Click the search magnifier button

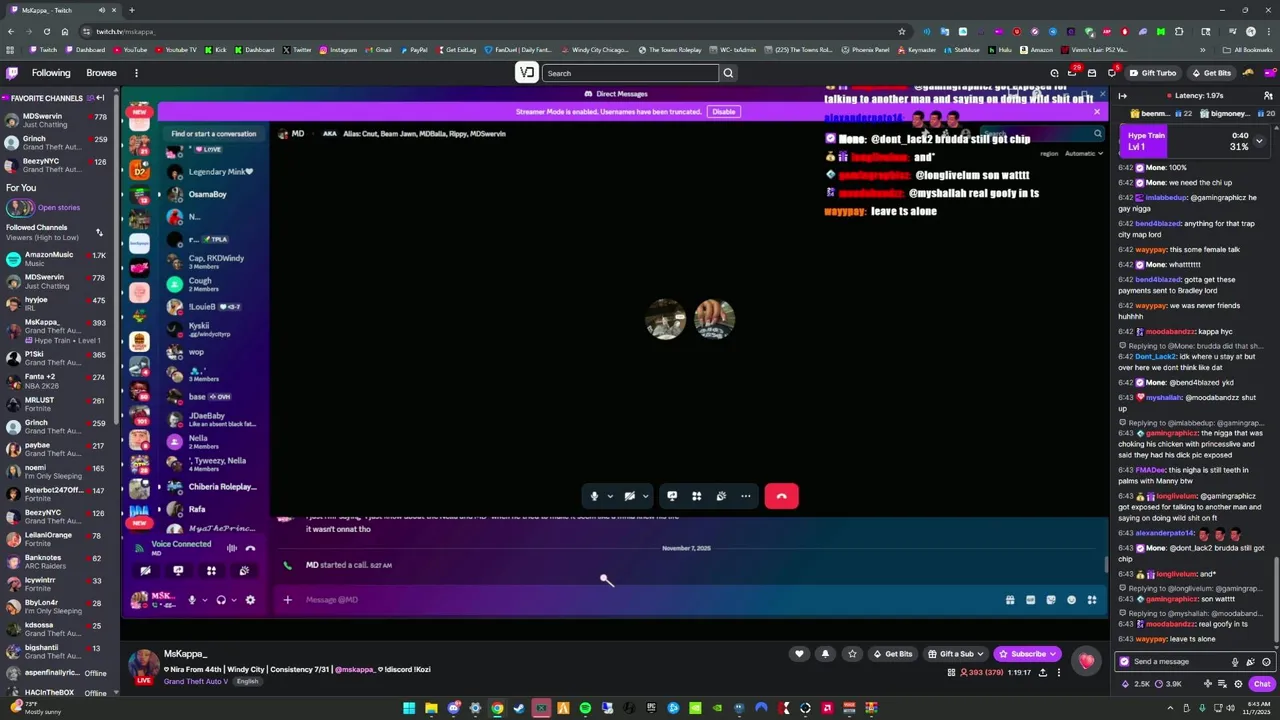(x=728, y=73)
